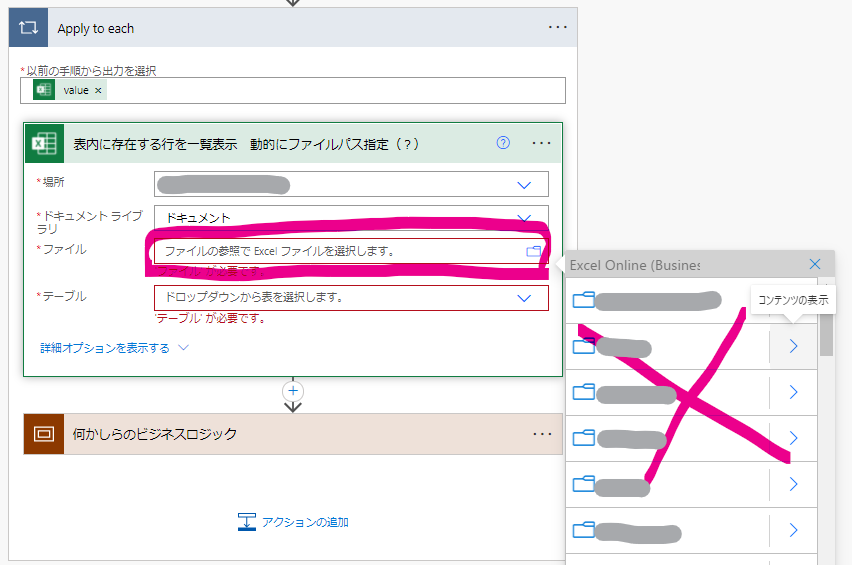Screen dimensions: 852x565
Task: Click the 以前の手順から出力を選択 field
Action: point(293,90)
